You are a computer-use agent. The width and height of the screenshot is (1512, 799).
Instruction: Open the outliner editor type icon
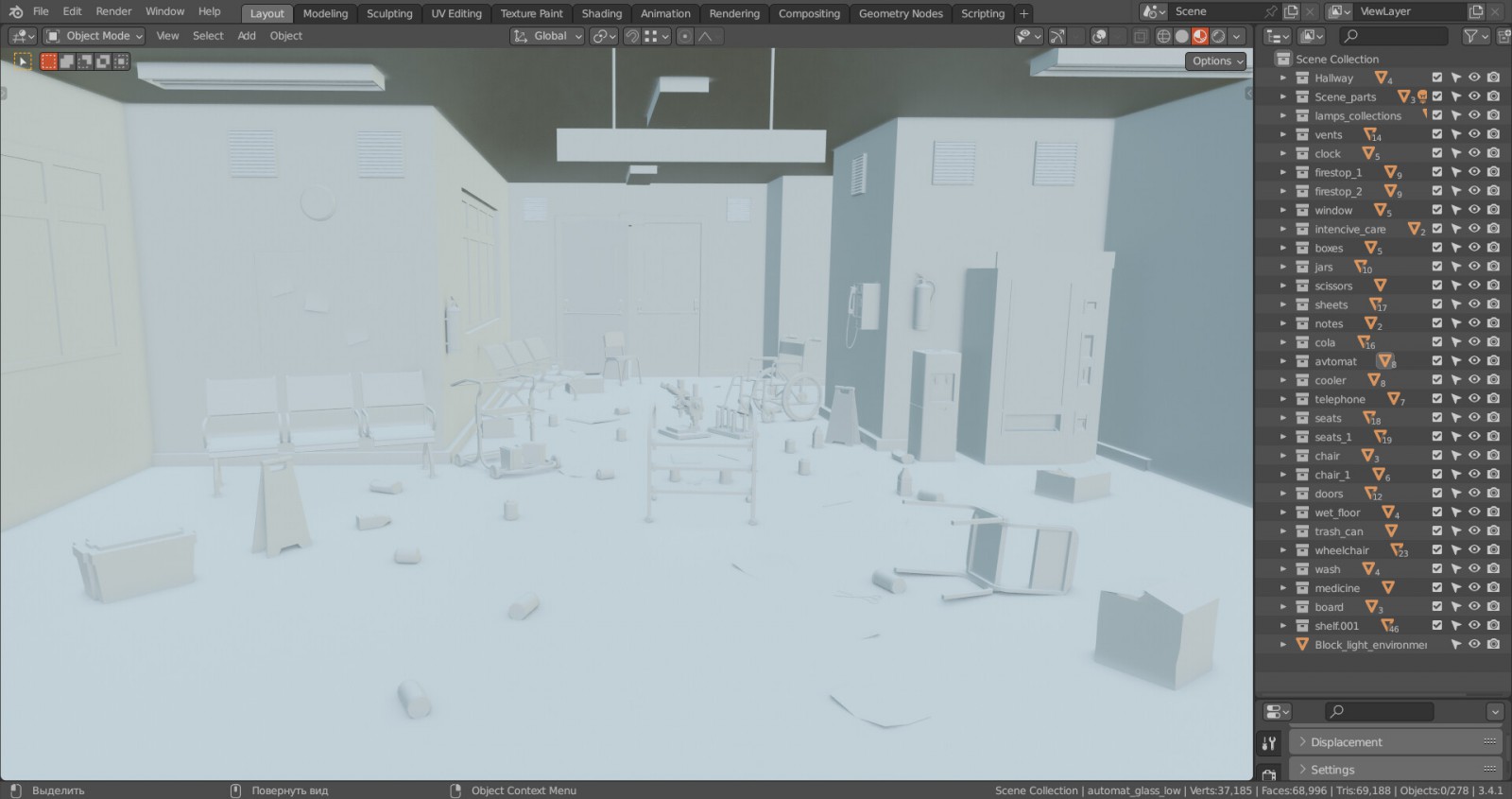coord(1278,36)
